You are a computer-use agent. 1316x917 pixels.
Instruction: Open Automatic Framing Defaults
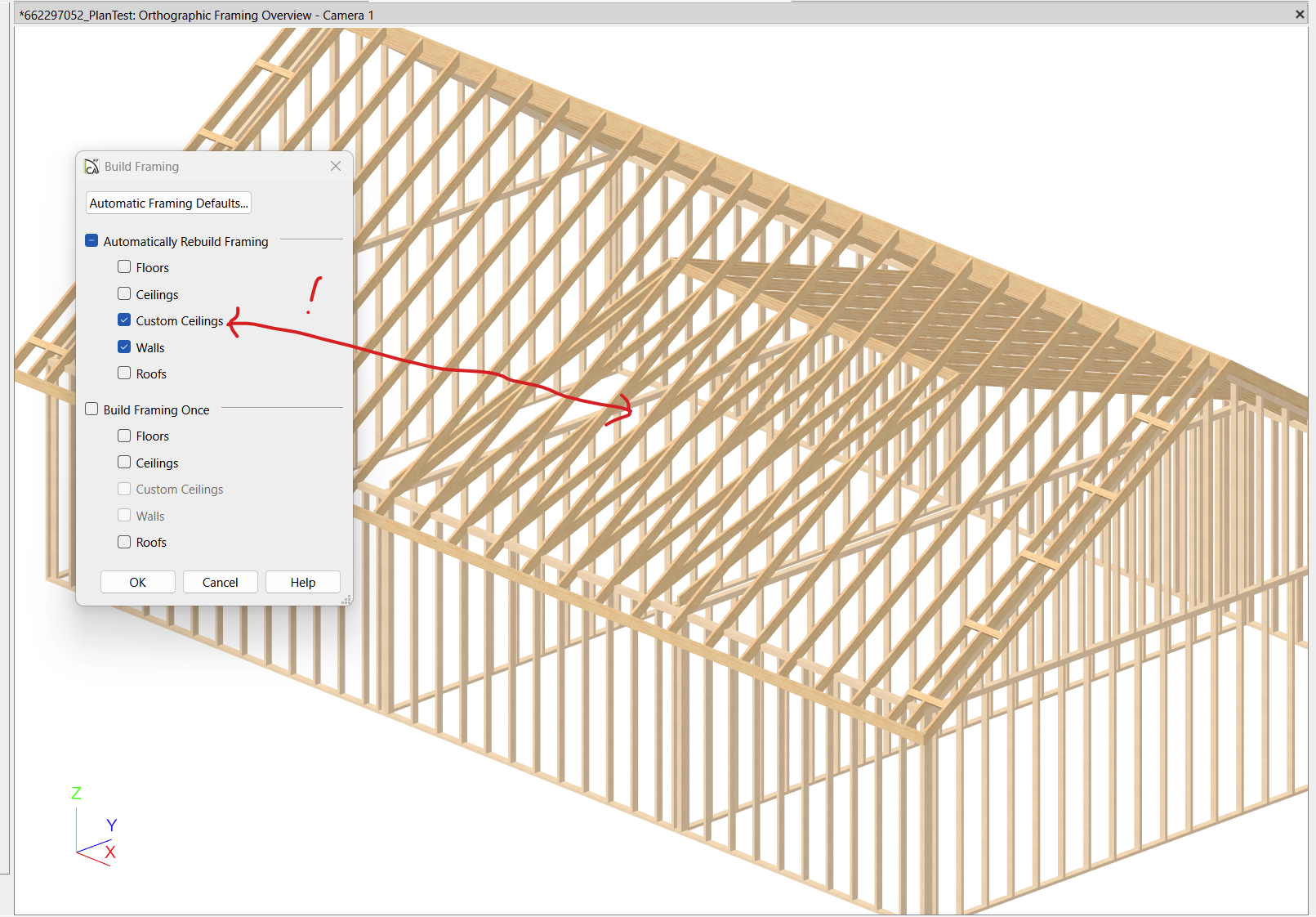(x=168, y=204)
